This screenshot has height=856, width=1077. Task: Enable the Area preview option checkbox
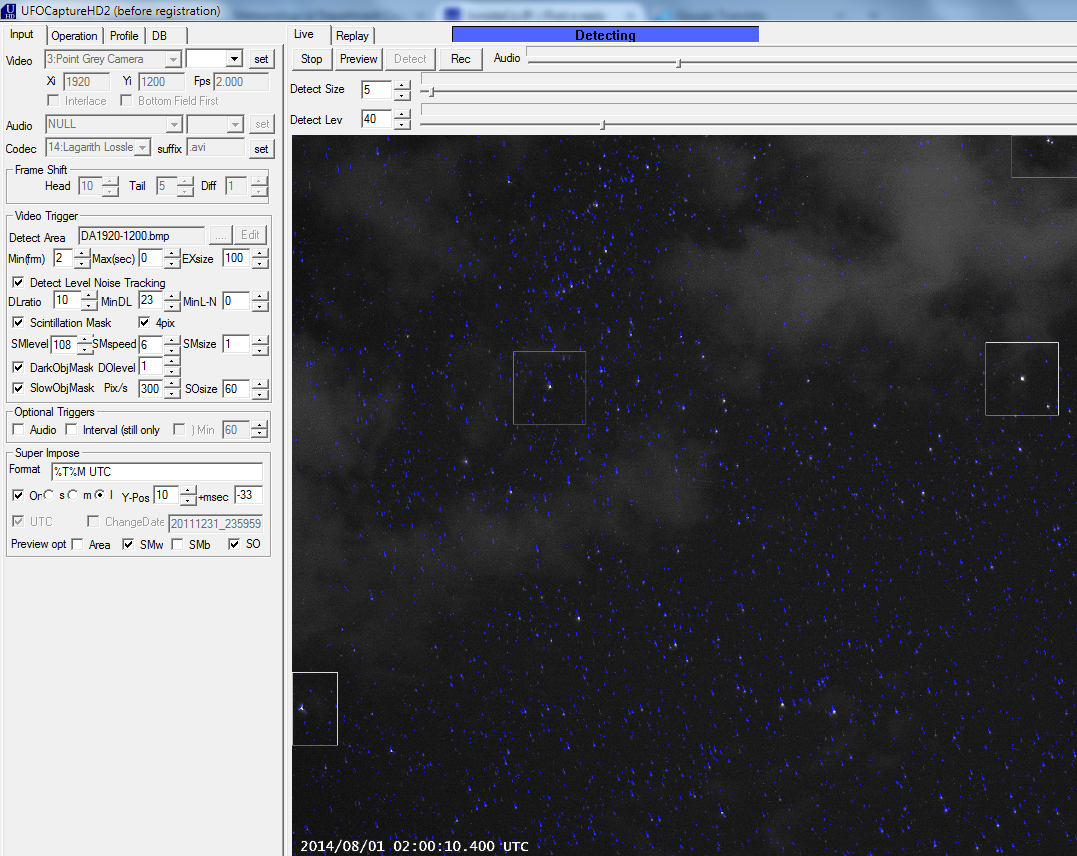[x=77, y=545]
